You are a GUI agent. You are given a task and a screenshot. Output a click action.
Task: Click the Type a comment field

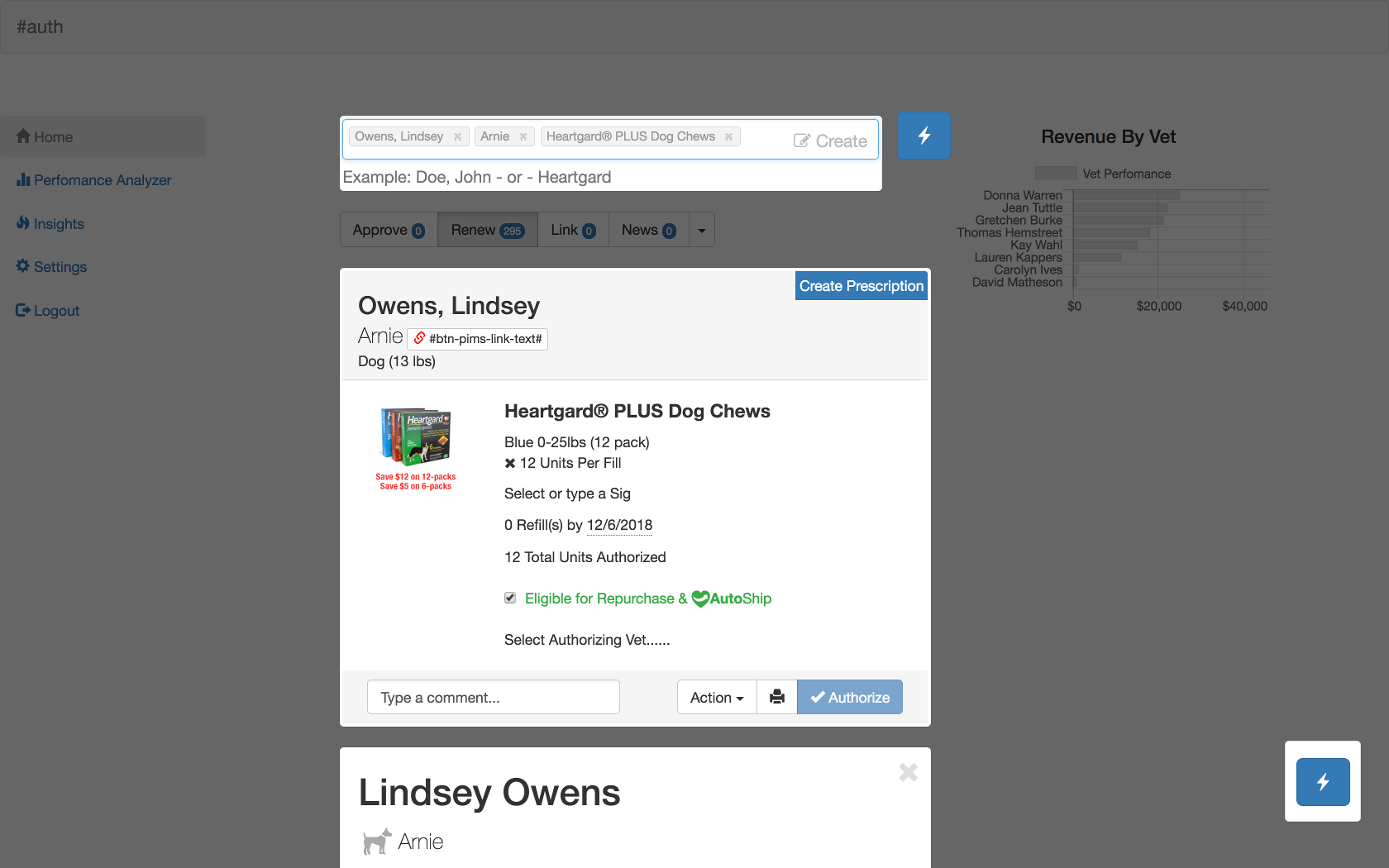coord(493,697)
